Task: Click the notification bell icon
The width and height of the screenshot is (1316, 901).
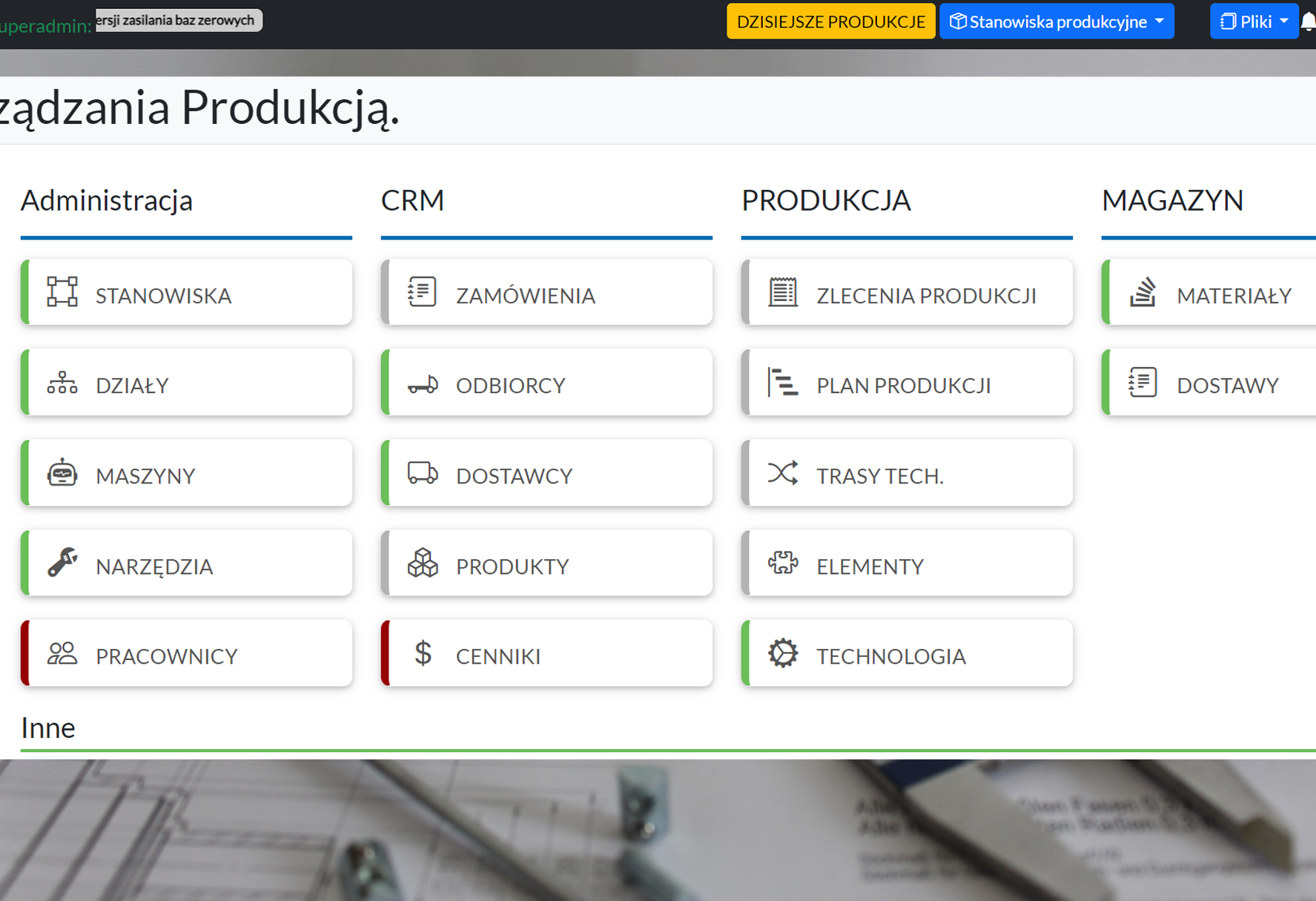Action: coord(1309,22)
